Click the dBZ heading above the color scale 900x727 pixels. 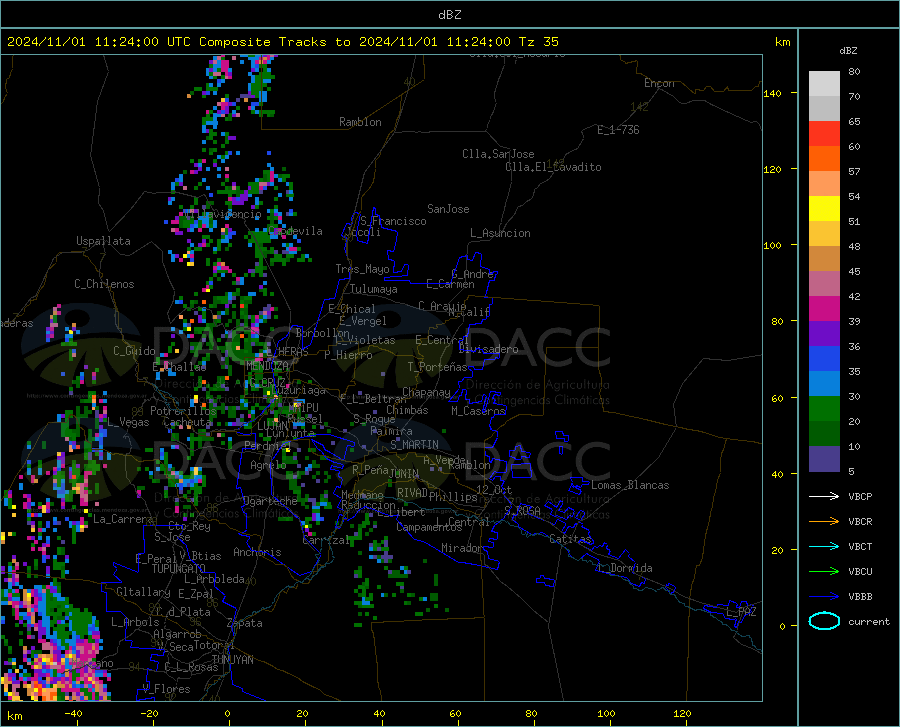click(848, 50)
